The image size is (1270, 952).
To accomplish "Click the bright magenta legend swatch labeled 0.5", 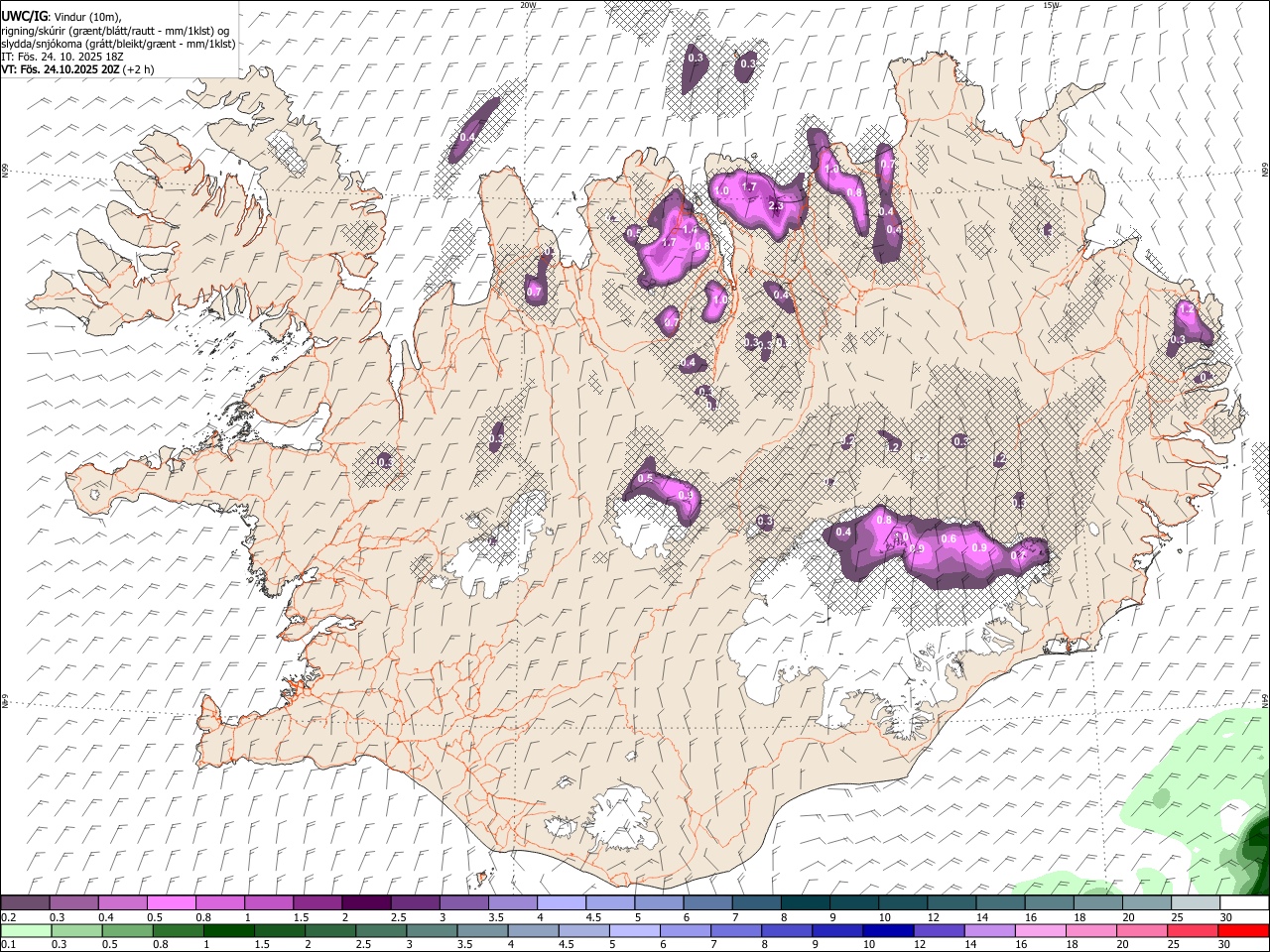I will [x=171, y=903].
